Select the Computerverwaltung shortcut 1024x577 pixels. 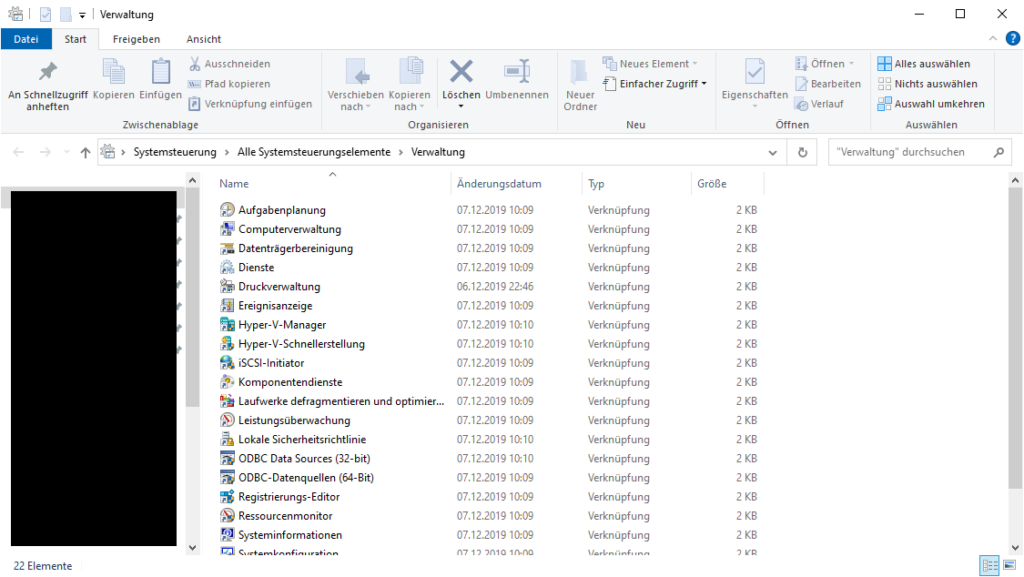click(x=289, y=229)
